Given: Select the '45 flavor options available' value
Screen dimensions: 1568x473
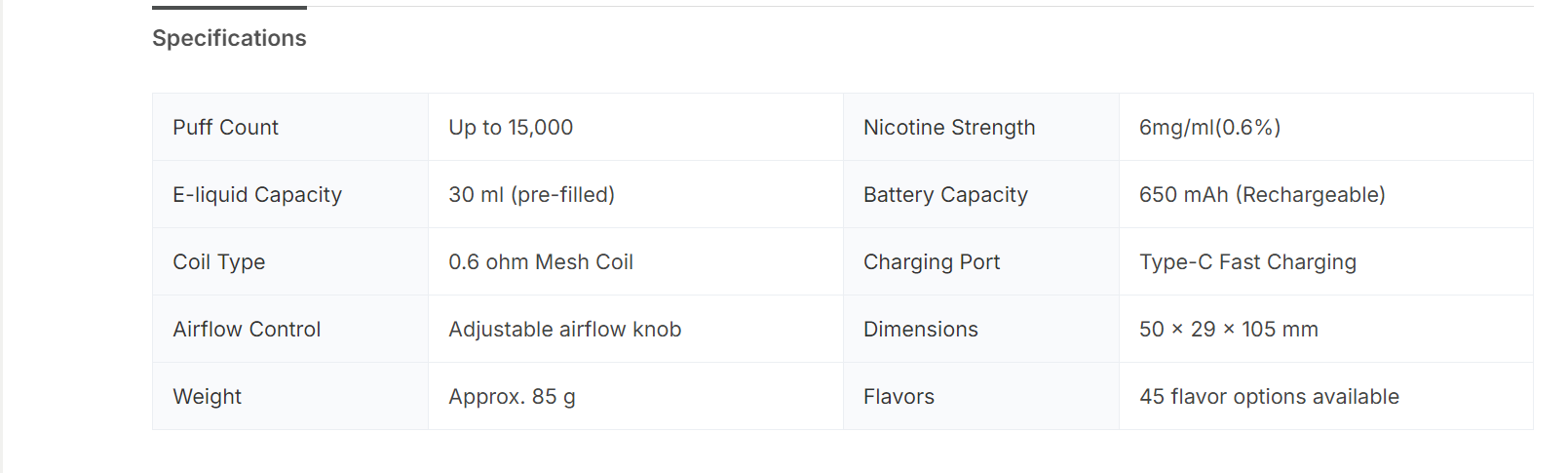Looking at the screenshot, I should tap(1269, 397).
